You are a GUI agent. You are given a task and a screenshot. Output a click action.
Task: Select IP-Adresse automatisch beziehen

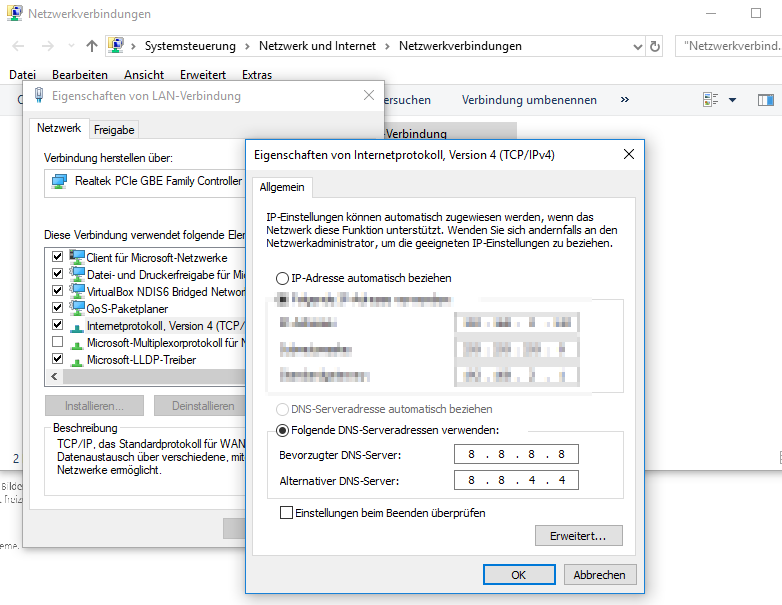[x=282, y=278]
